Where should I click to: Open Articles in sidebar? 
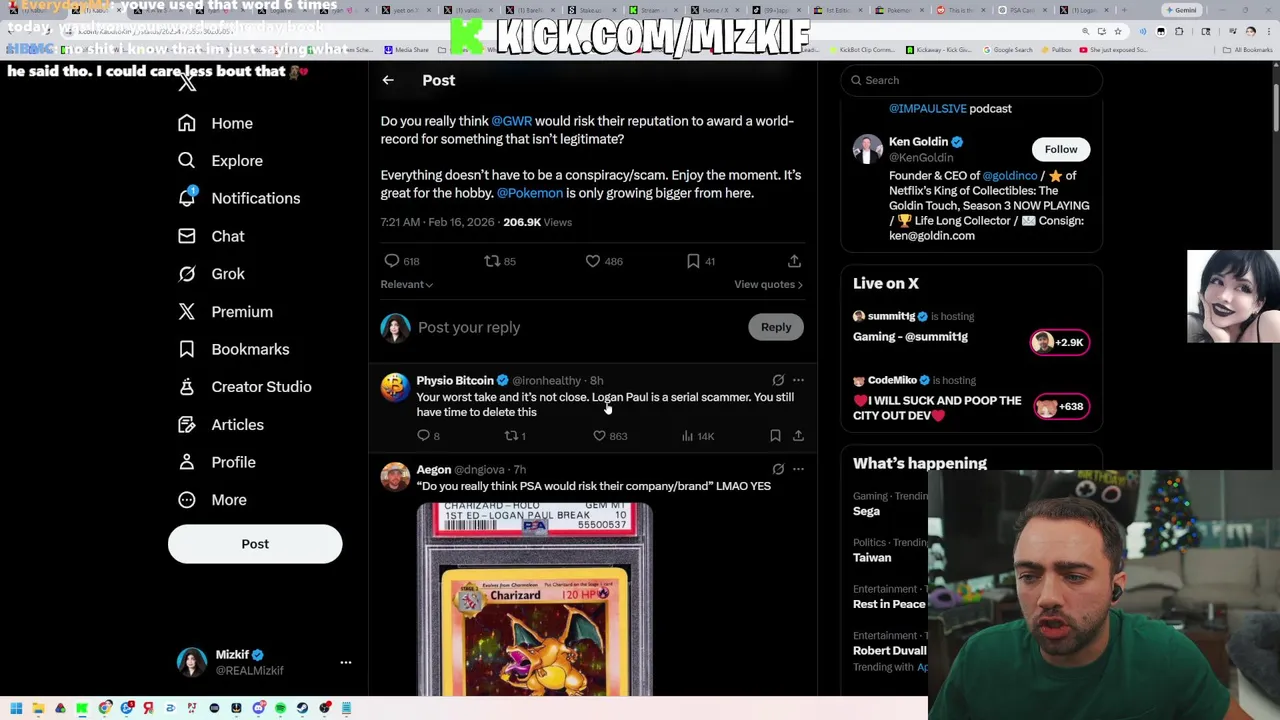tap(220, 425)
